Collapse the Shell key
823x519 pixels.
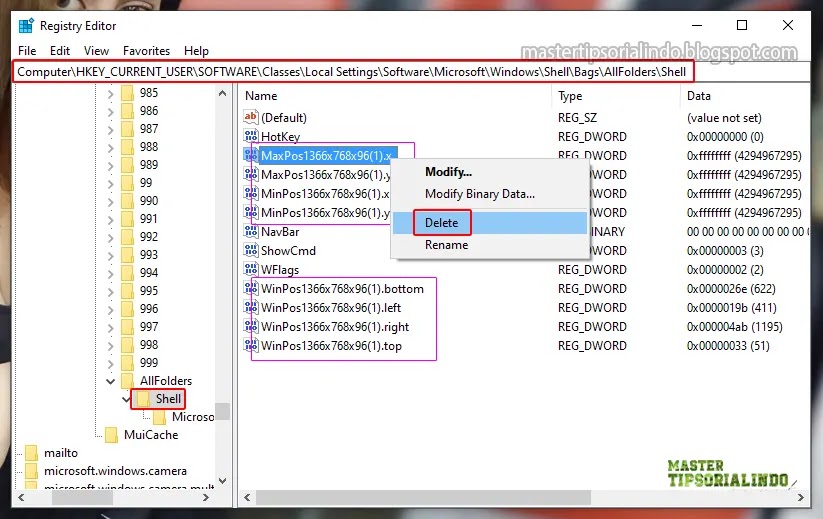coord(126,399)
